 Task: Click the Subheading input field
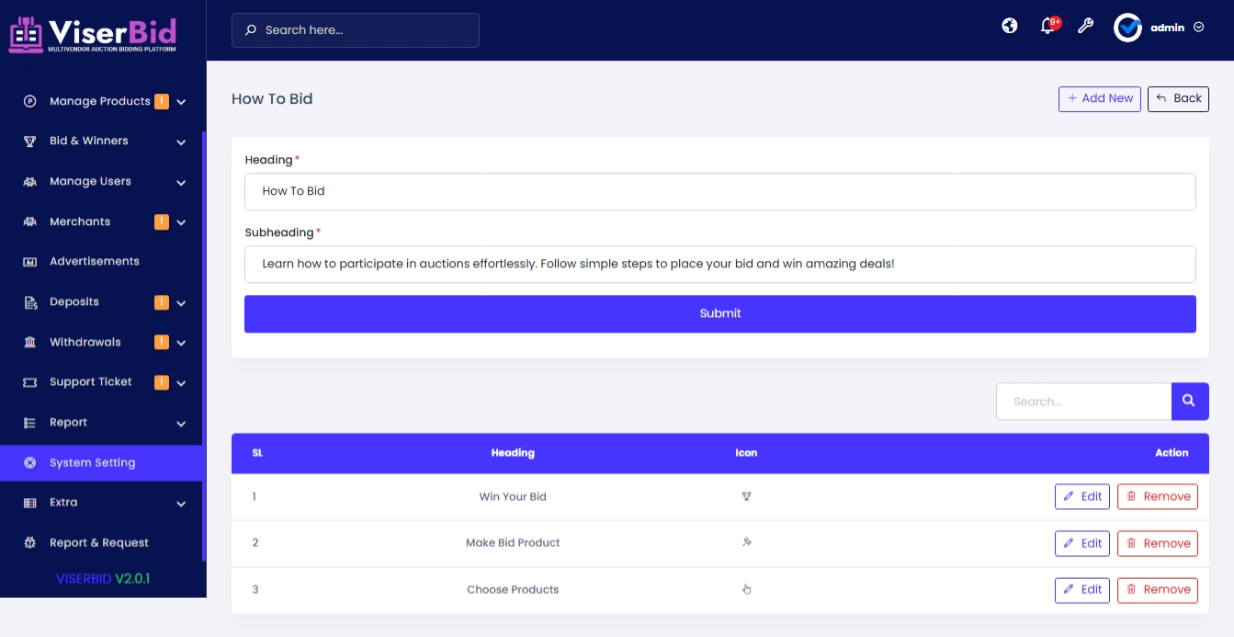tap(720, 264)
